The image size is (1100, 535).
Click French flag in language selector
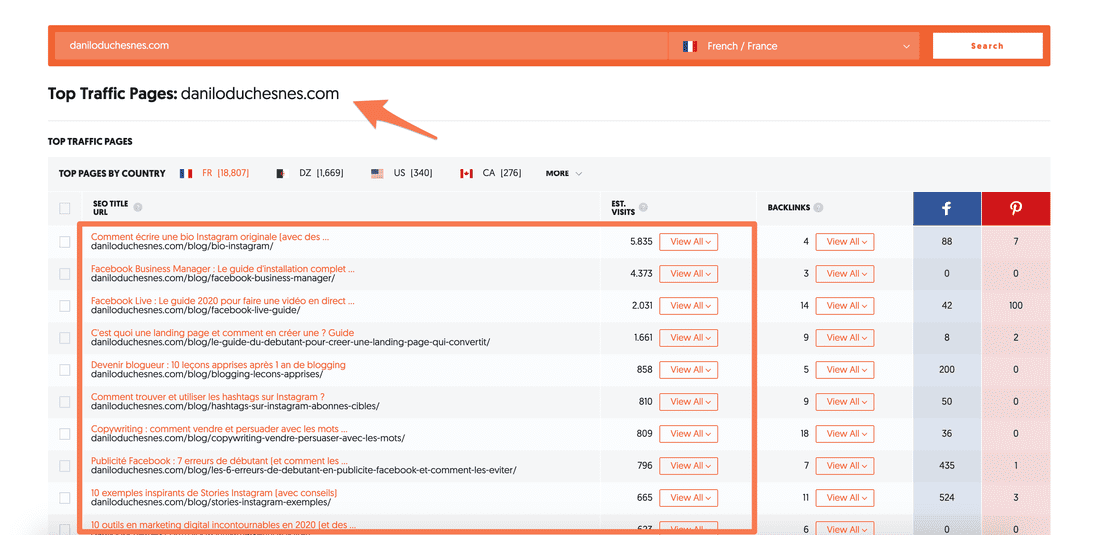(x=690, y=46)
